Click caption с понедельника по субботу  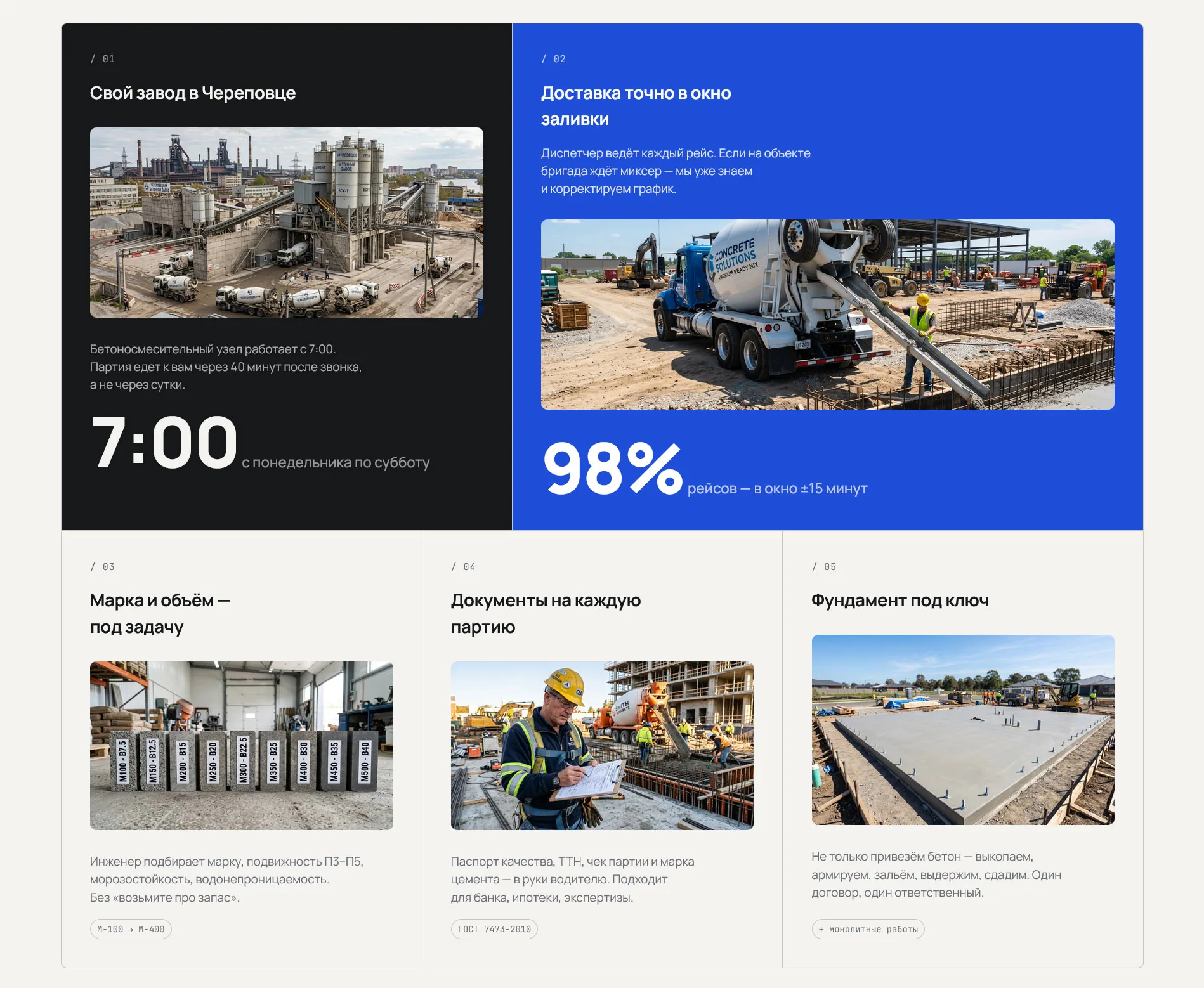pyautogui.click(x=336, y=462)
